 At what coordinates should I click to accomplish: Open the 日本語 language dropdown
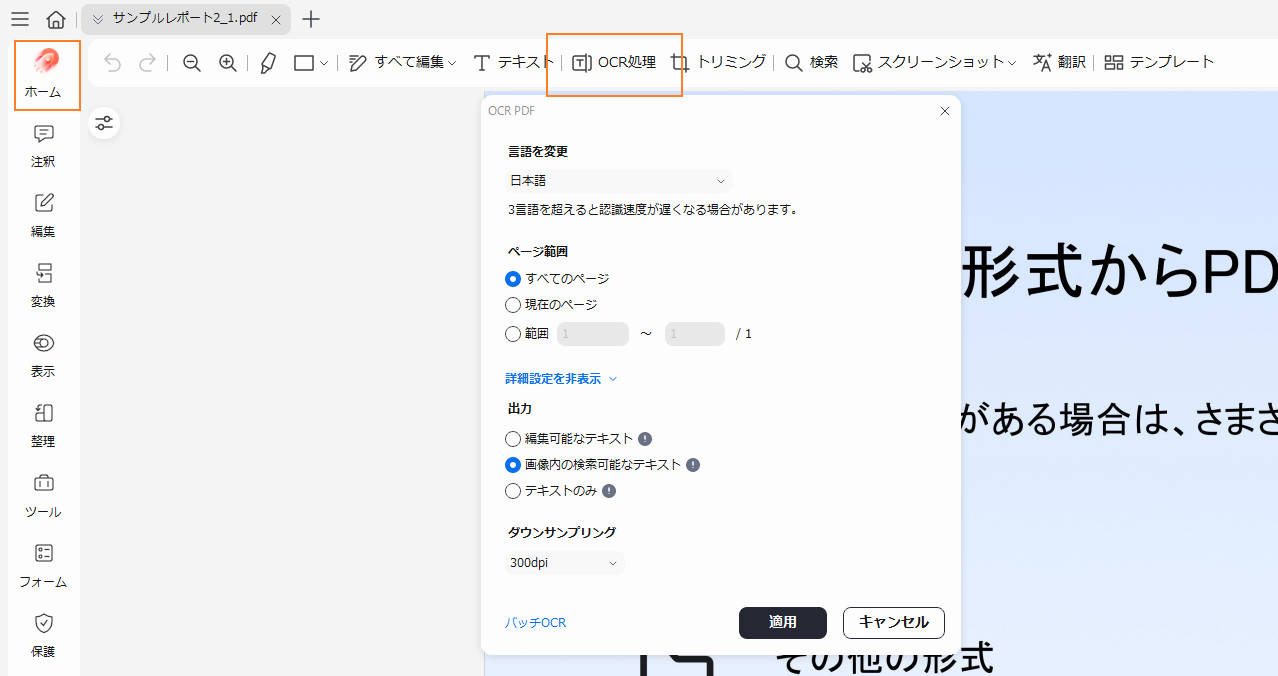click(x=618, y=181)
